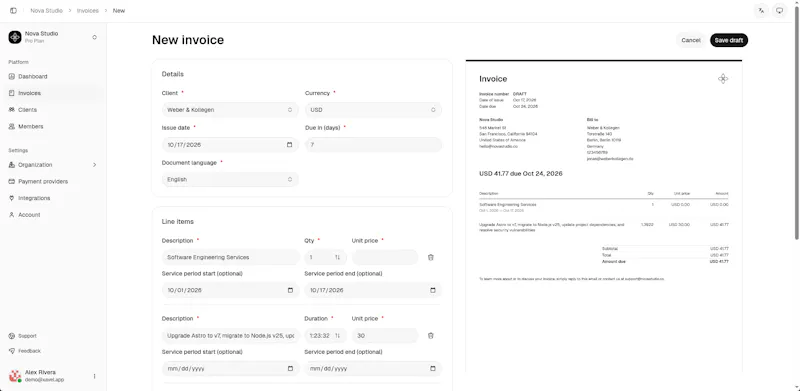Click the Feedback megaphone icon

12,351
